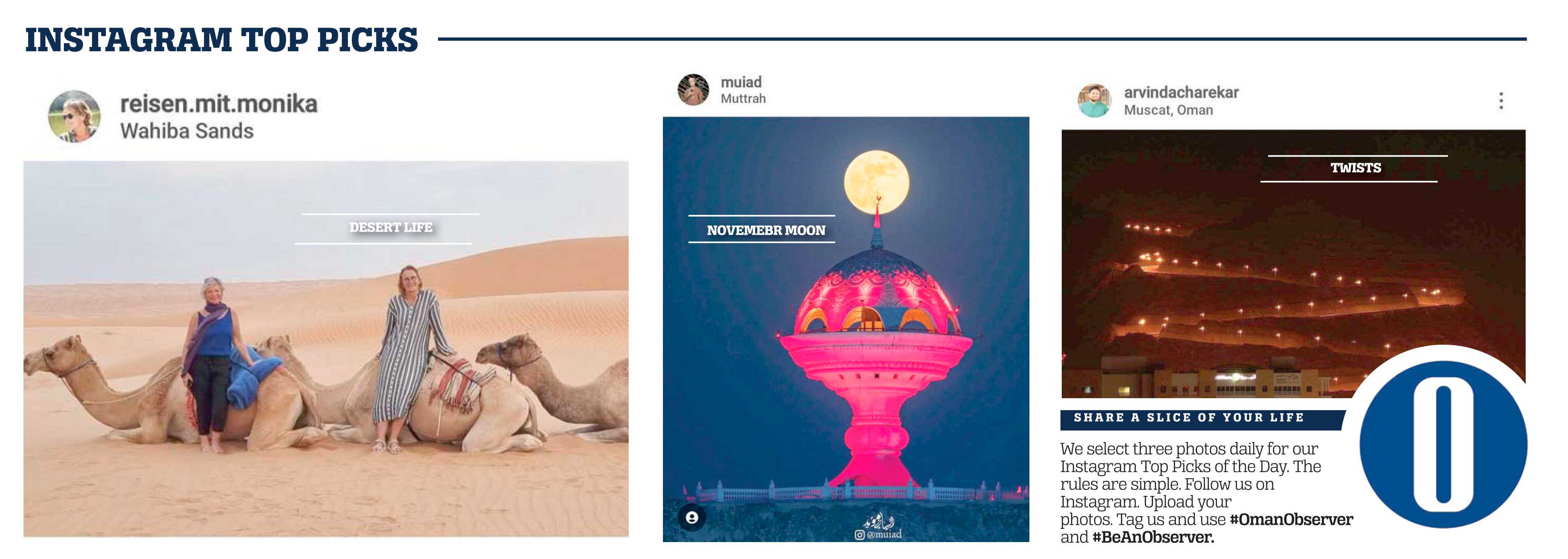Click the Oman Observer round logo
This screenshot has width=1568, height=559.
(x=1443, y=444)
